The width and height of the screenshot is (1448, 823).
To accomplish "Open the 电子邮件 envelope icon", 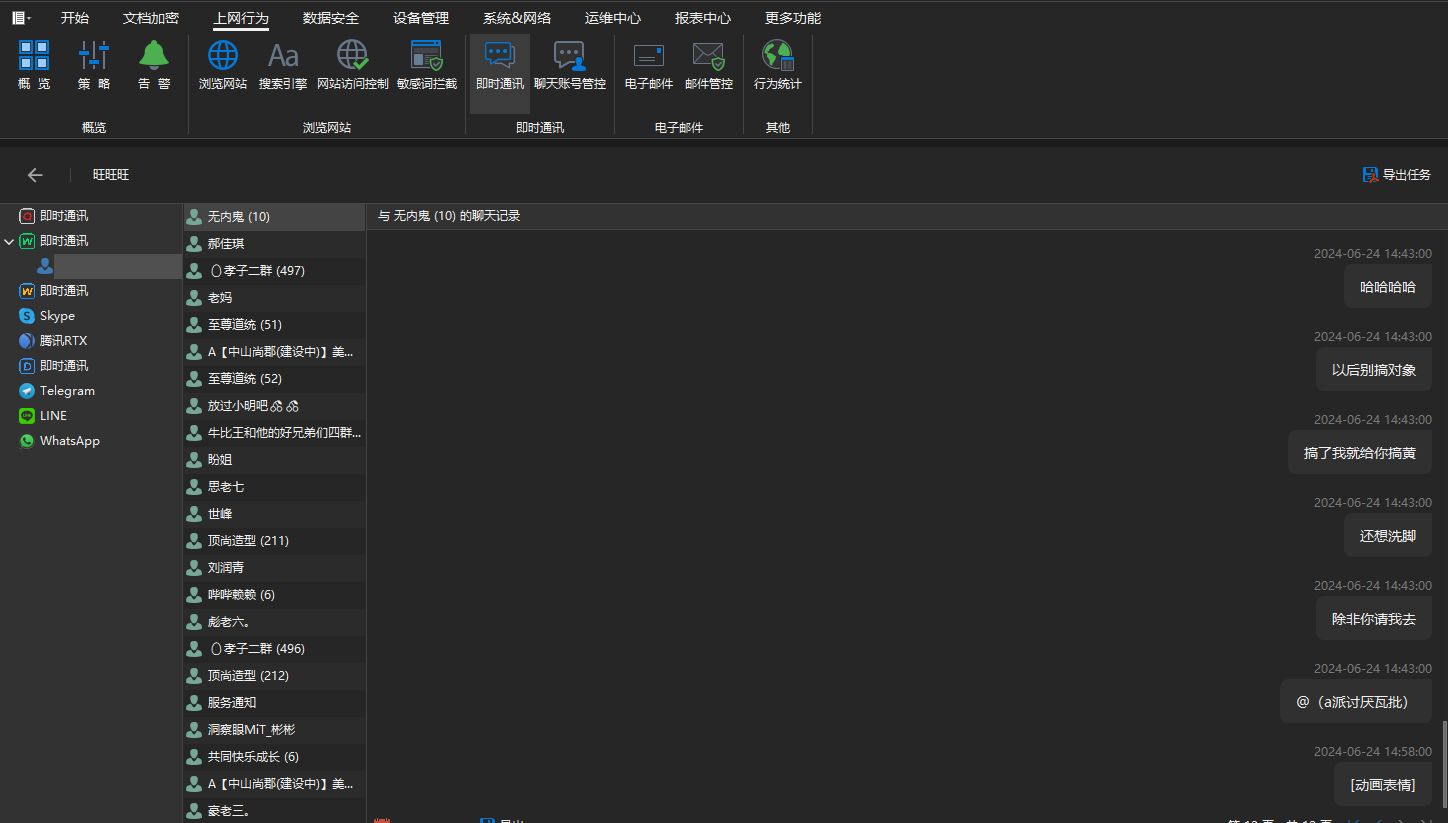I will pos(649,65).
